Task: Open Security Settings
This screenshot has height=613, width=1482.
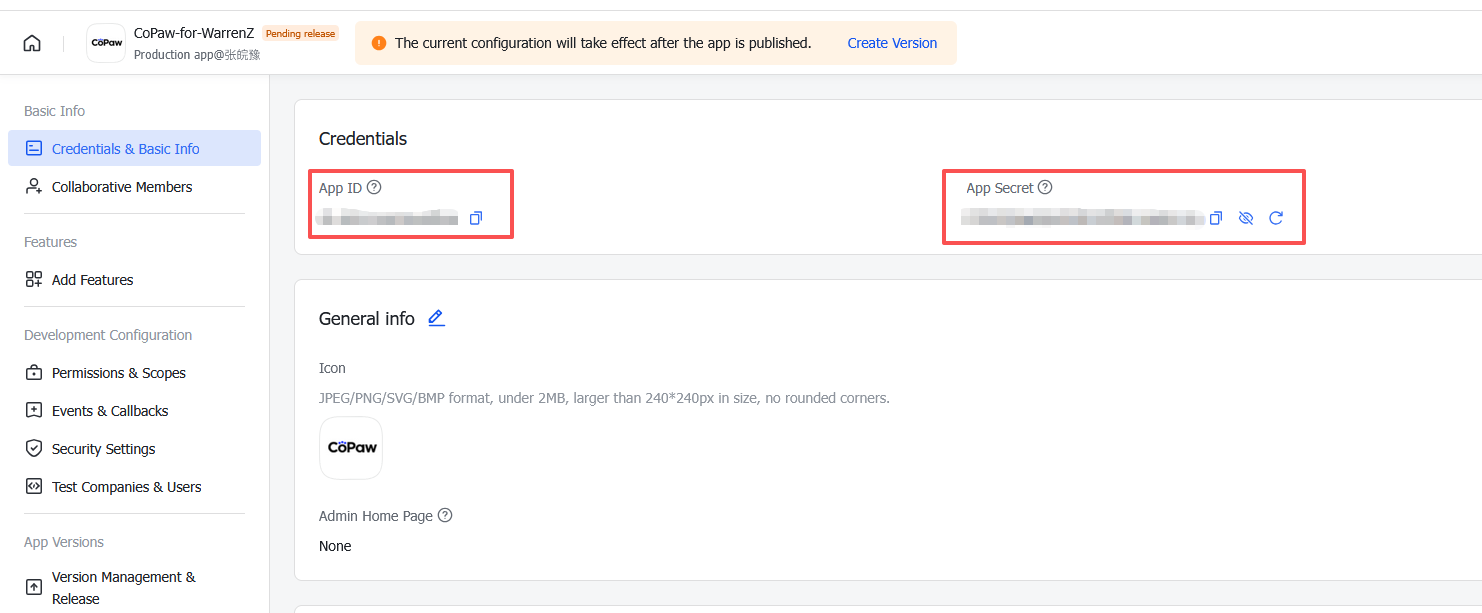Action: tap(104, 449)
